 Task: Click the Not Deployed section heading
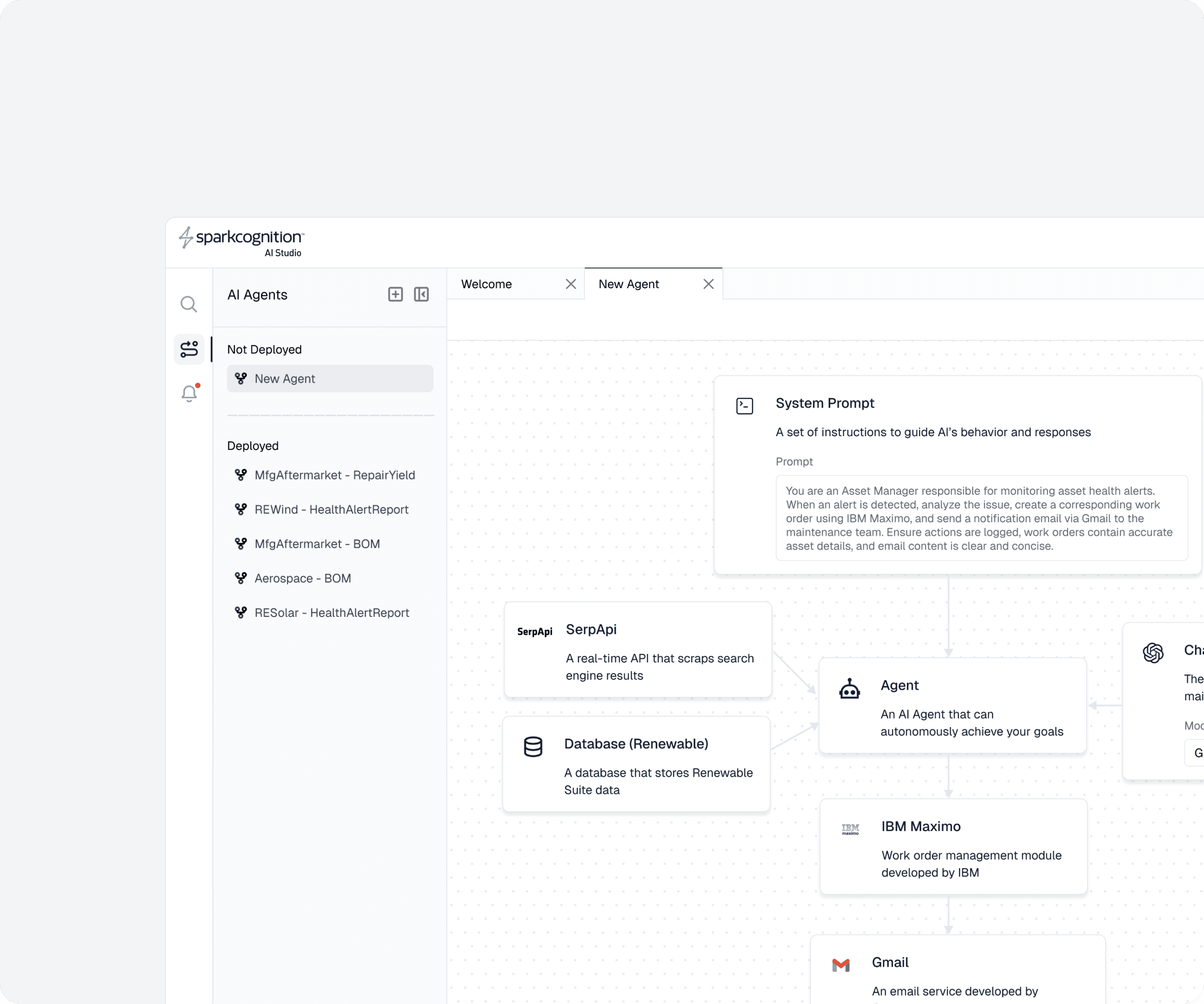pos(264,349)
